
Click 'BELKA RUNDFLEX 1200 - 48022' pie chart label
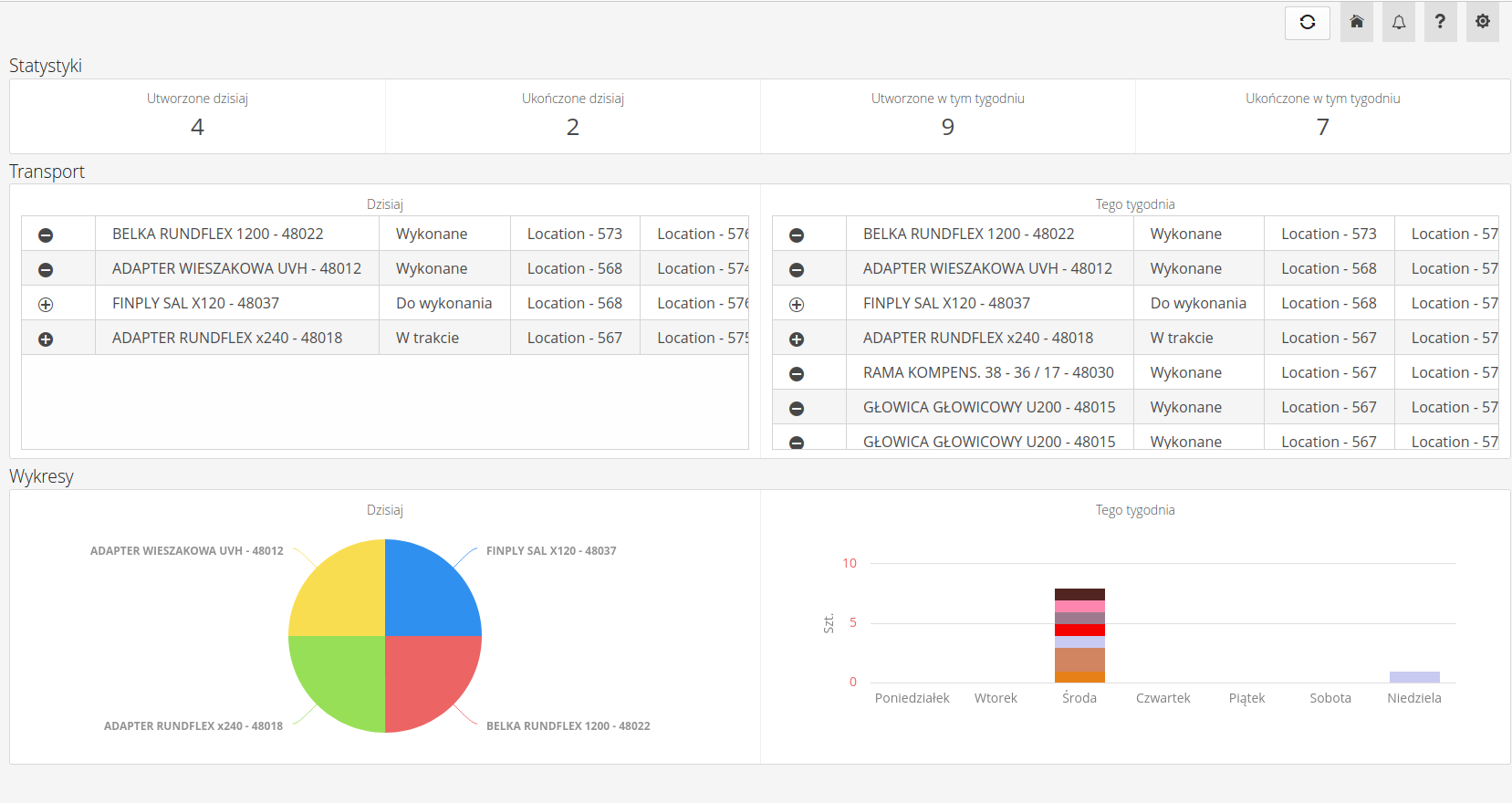(x=568, y=726)
